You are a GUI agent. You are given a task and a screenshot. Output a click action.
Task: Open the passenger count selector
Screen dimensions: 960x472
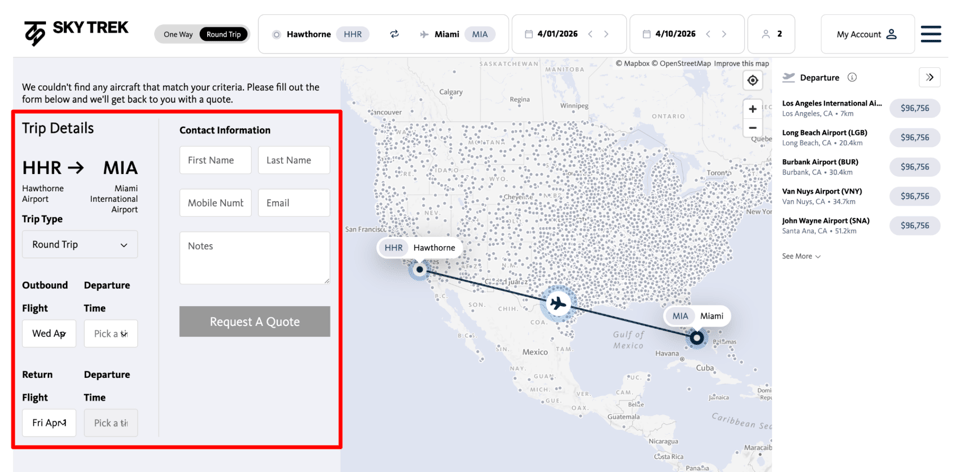coord(772,34)
